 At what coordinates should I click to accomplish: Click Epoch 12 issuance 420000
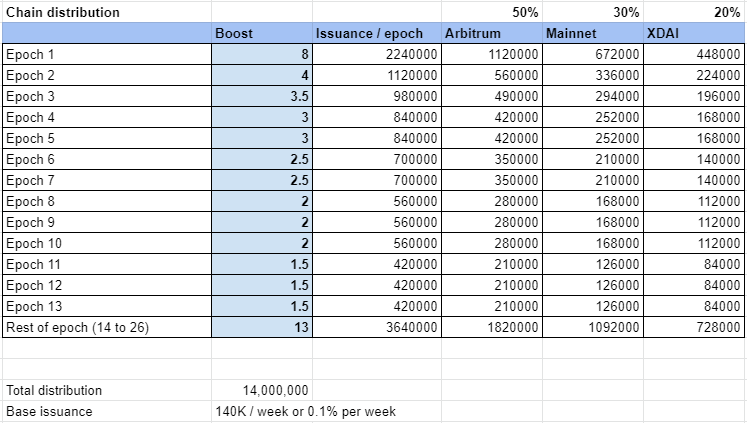pos(377,285)
